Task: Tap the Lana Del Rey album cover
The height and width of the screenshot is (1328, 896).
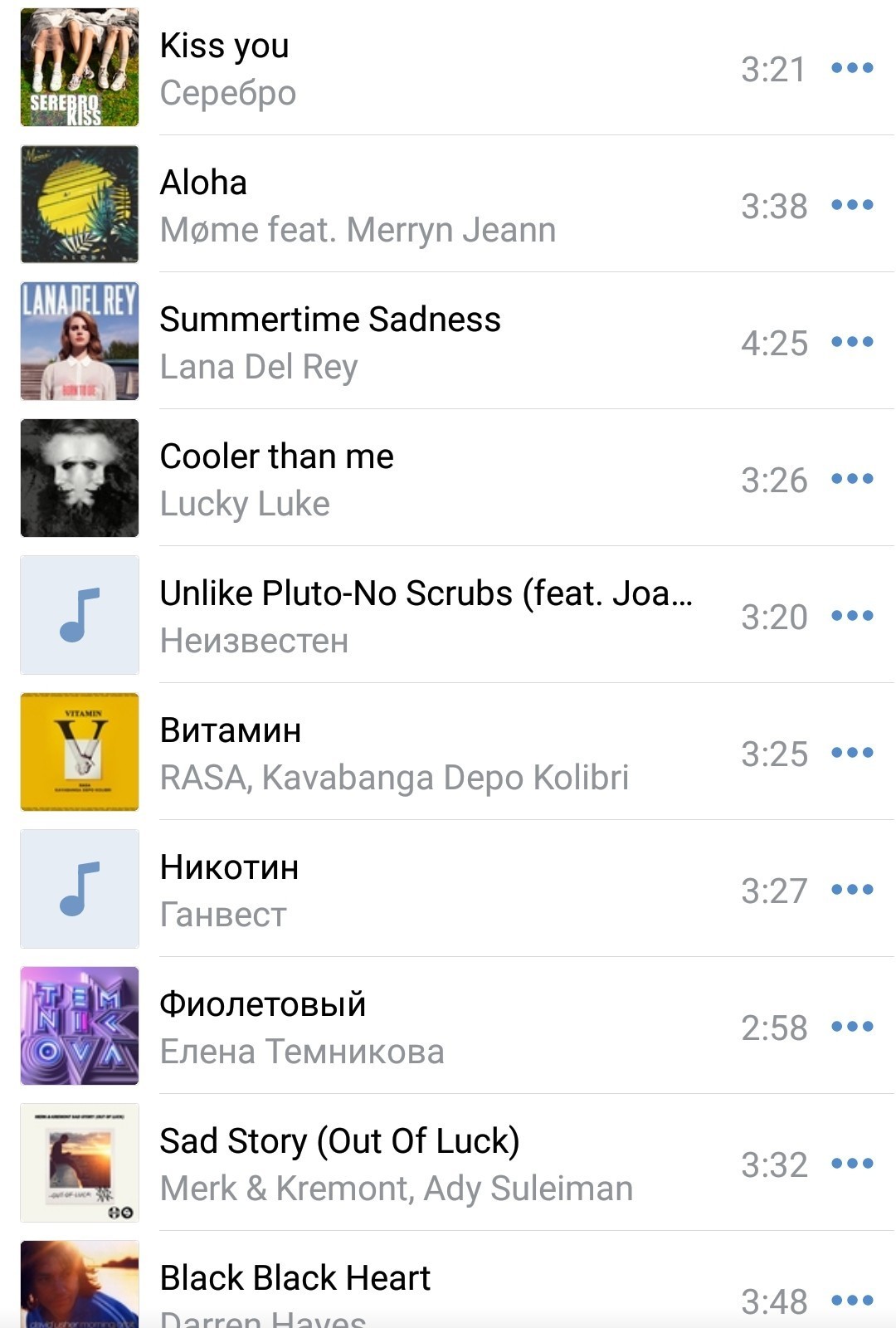Action: [80, 341]
